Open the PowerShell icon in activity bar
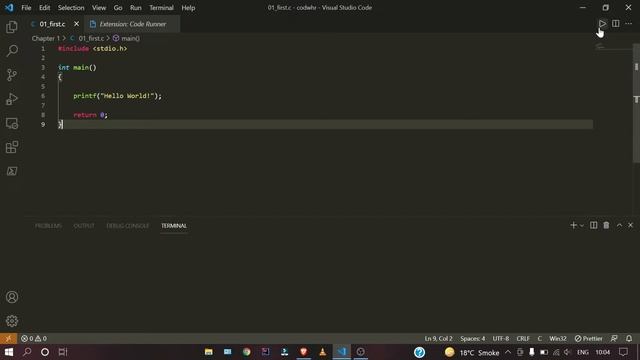The image size is (640, 360). click(x=12, y=171)
